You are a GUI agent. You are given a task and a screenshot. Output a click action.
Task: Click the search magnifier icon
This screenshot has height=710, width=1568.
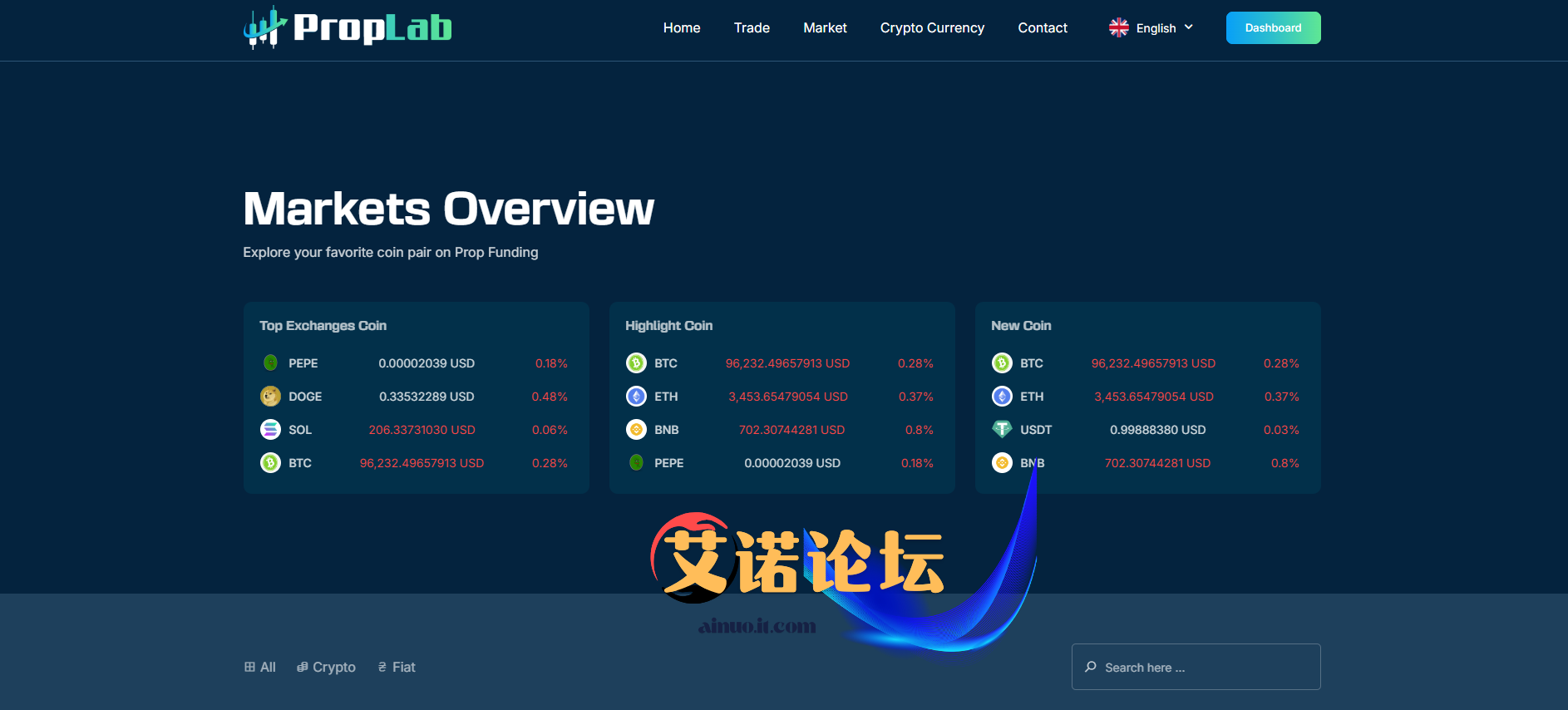(1091, 667)
